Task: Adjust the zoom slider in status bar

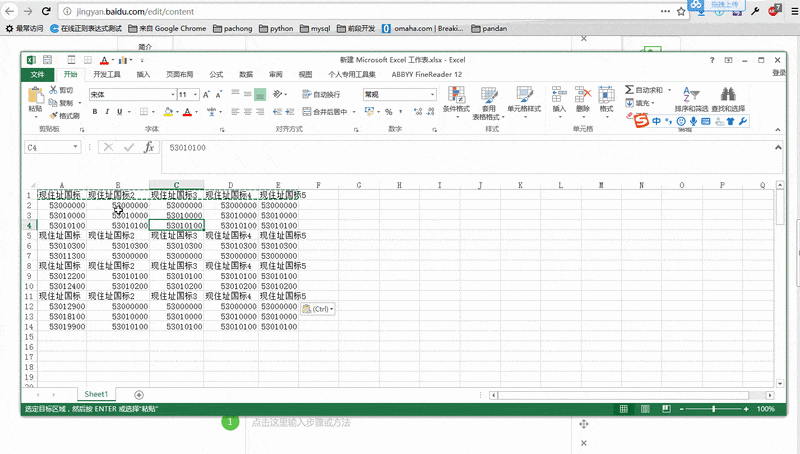Action: coord(713,409)
